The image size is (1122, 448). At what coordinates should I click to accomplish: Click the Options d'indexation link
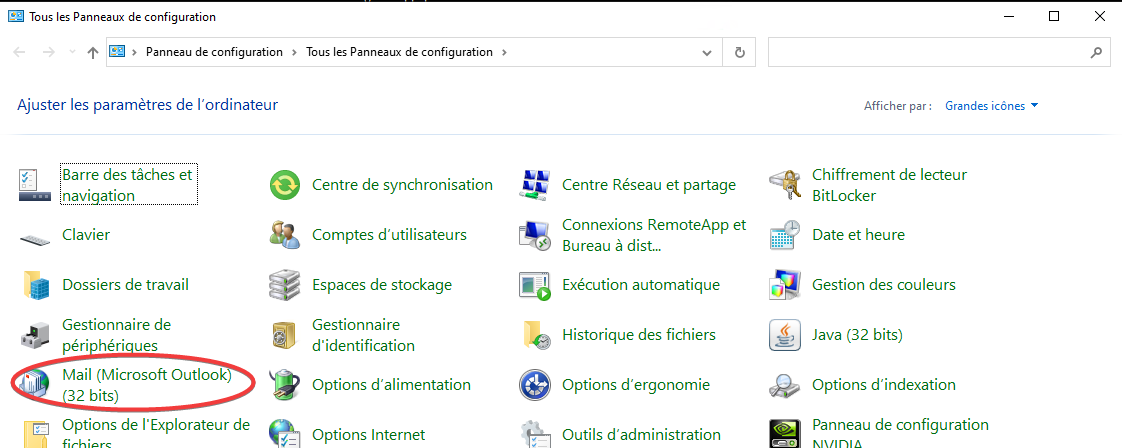pyautogui.click(x=883, y=385)
